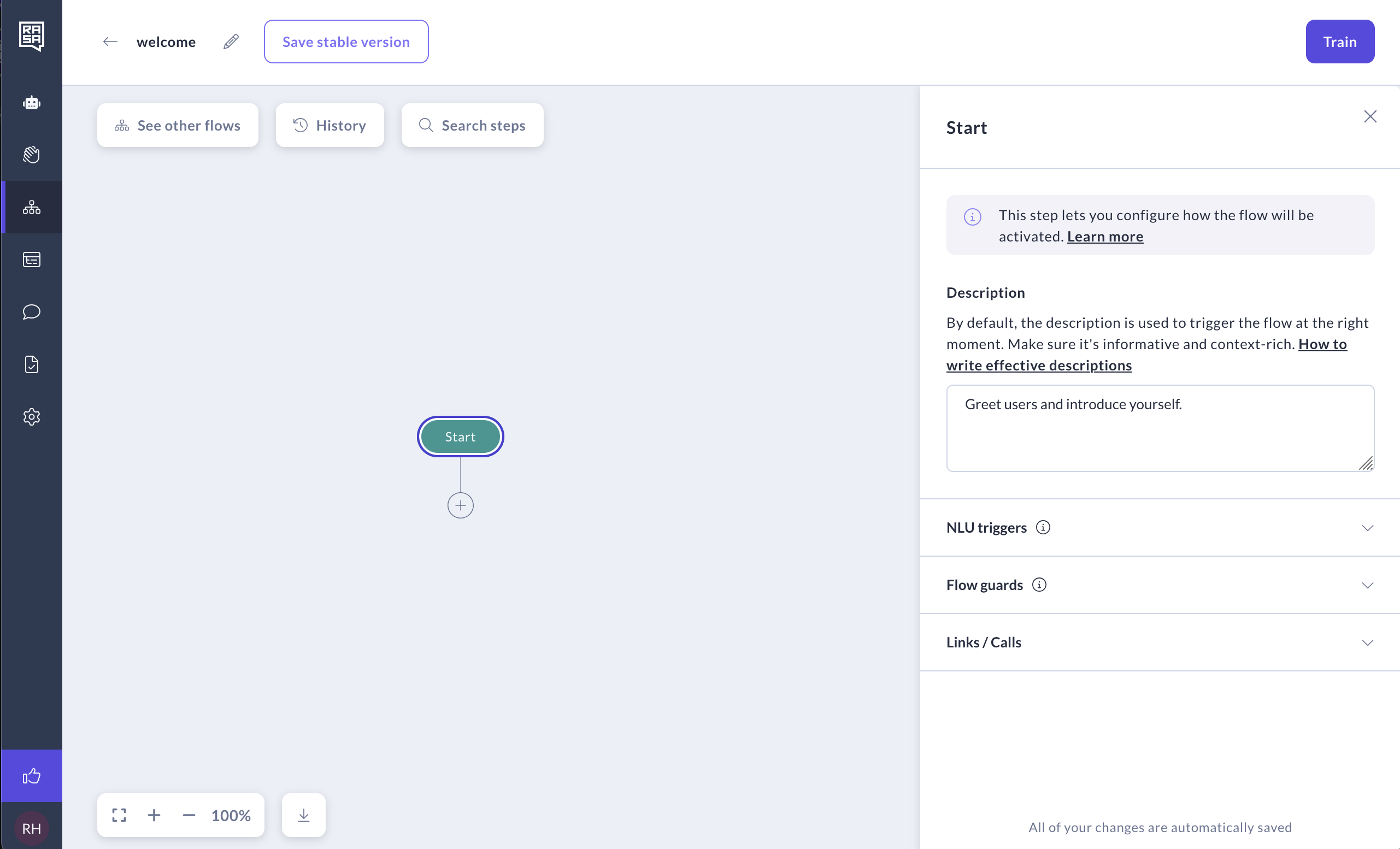Click See other flows button
Image resolution: width=1400 pixels, height=849 pixels.
click(x=177, y=125)
